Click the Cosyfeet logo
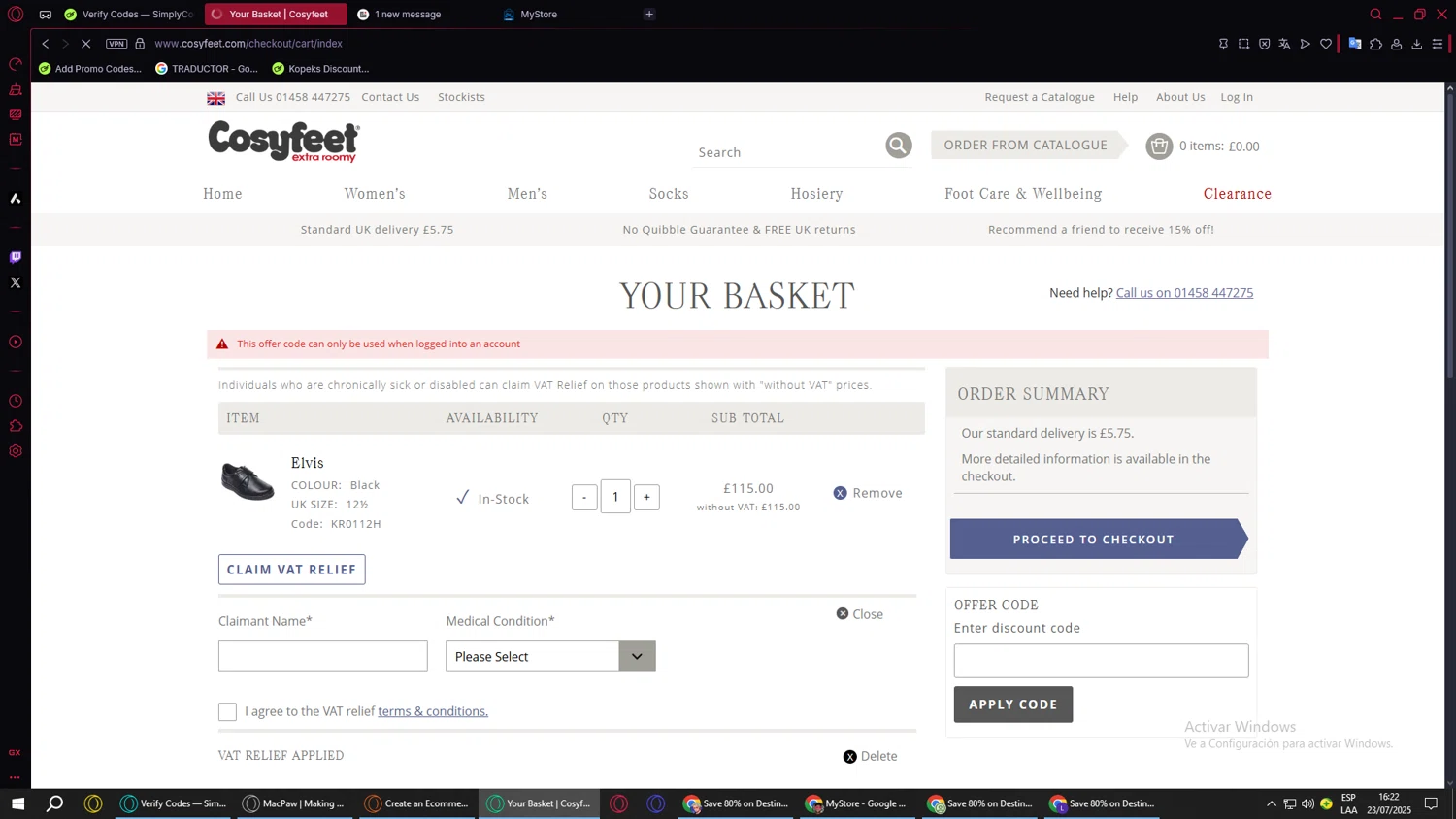This screenshot has height=819, width=1456. 283,142
